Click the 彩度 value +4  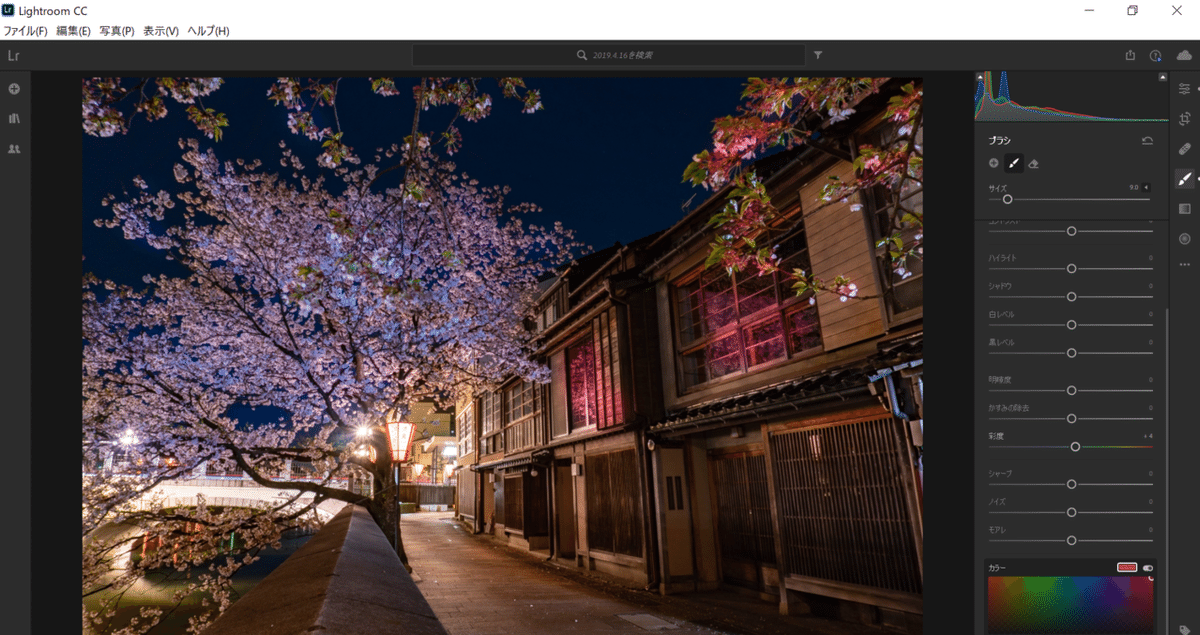pos(1148,436)
